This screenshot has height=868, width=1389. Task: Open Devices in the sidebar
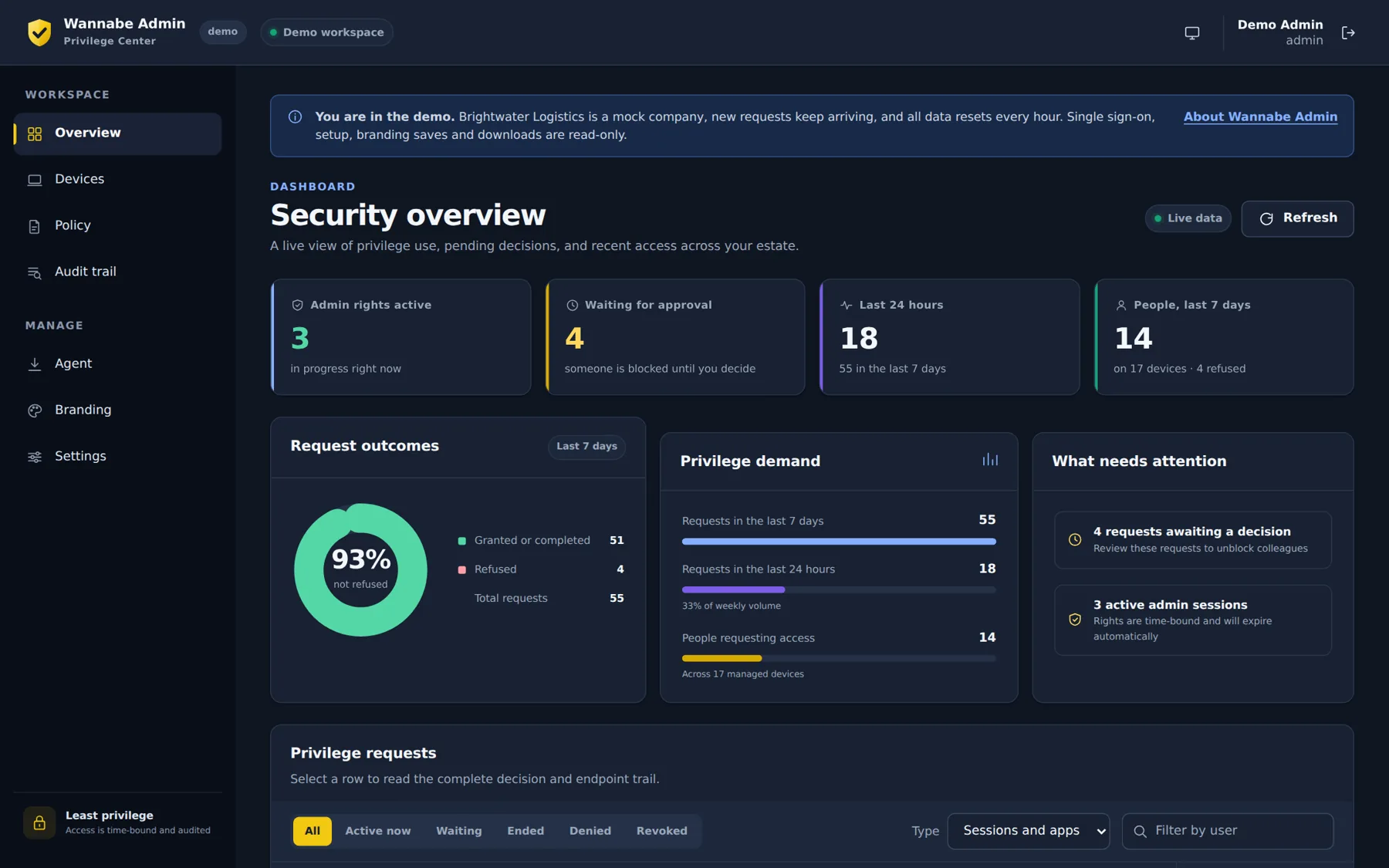pos(117,179)
